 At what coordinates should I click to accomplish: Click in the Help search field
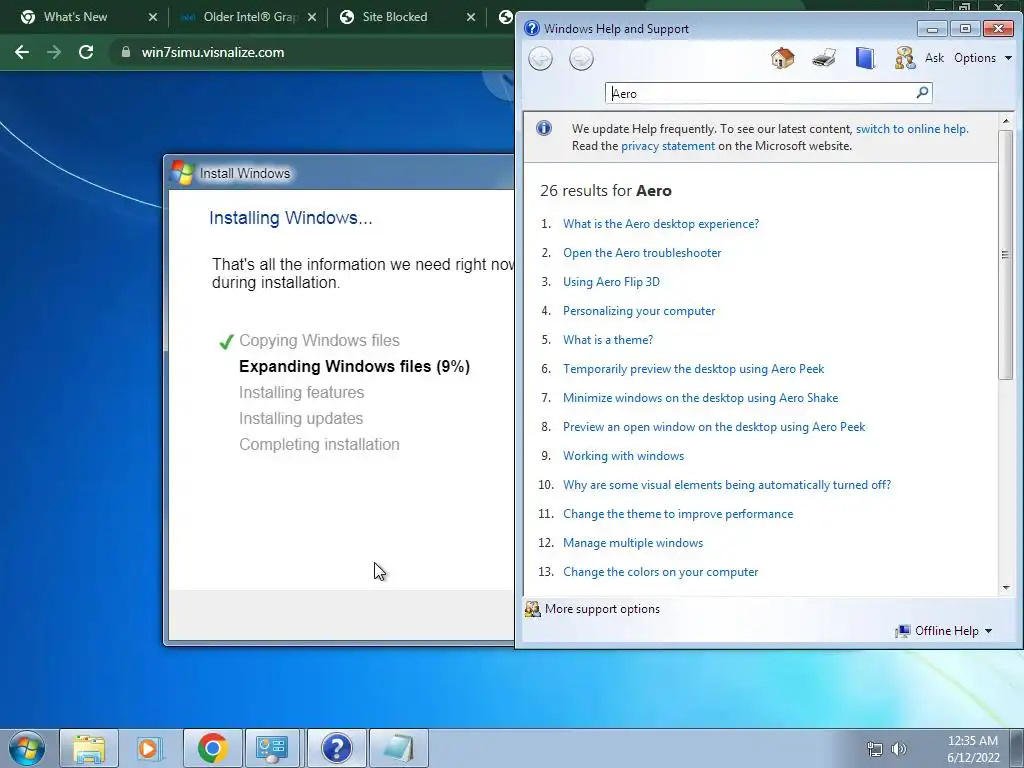coord(761,93)
